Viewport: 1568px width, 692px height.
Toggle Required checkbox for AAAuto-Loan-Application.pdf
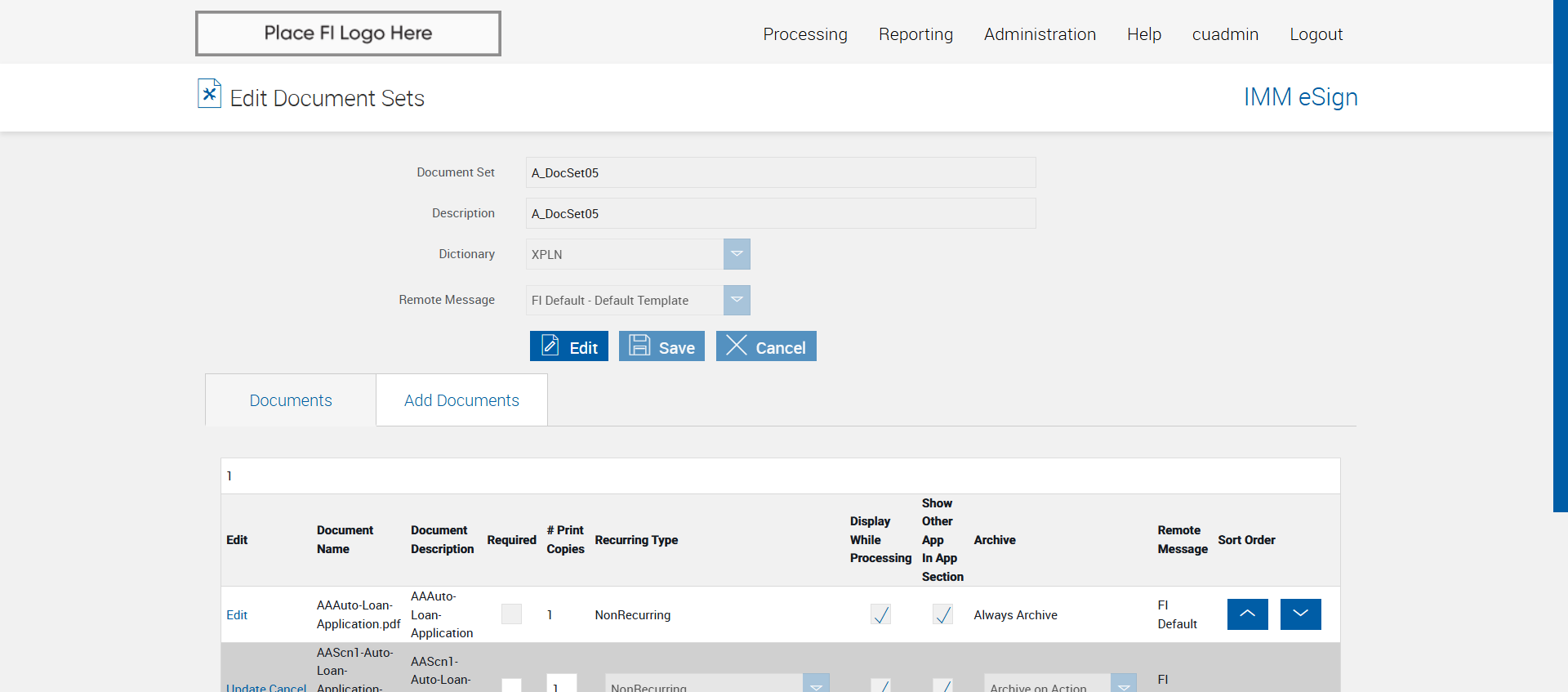(511, 614)
